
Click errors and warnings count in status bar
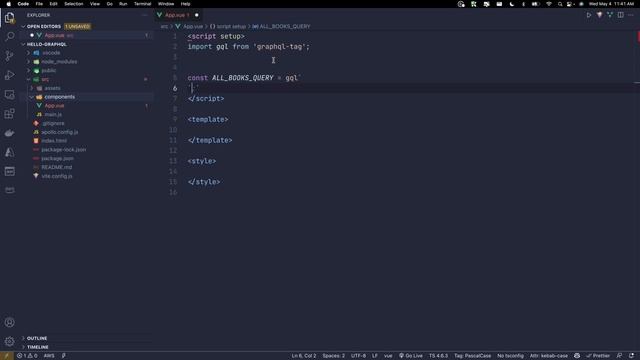point(27,356)
